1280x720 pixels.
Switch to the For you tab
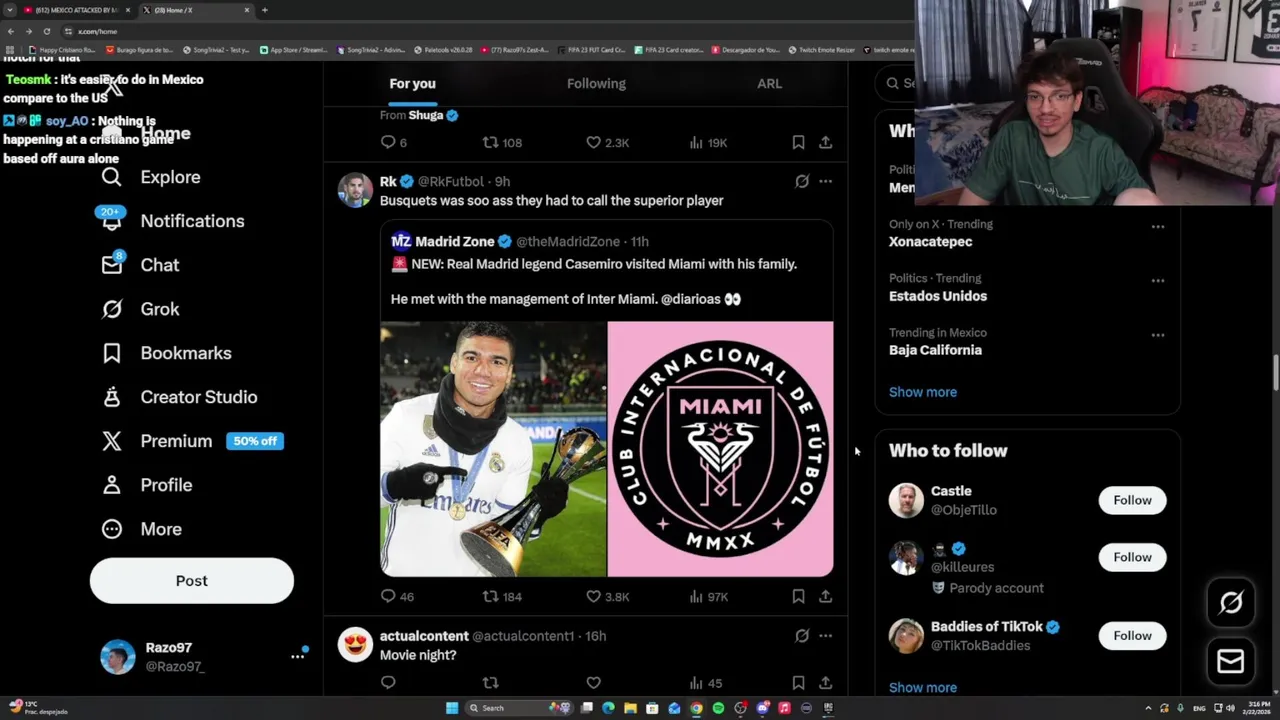(x=412, y=84)
